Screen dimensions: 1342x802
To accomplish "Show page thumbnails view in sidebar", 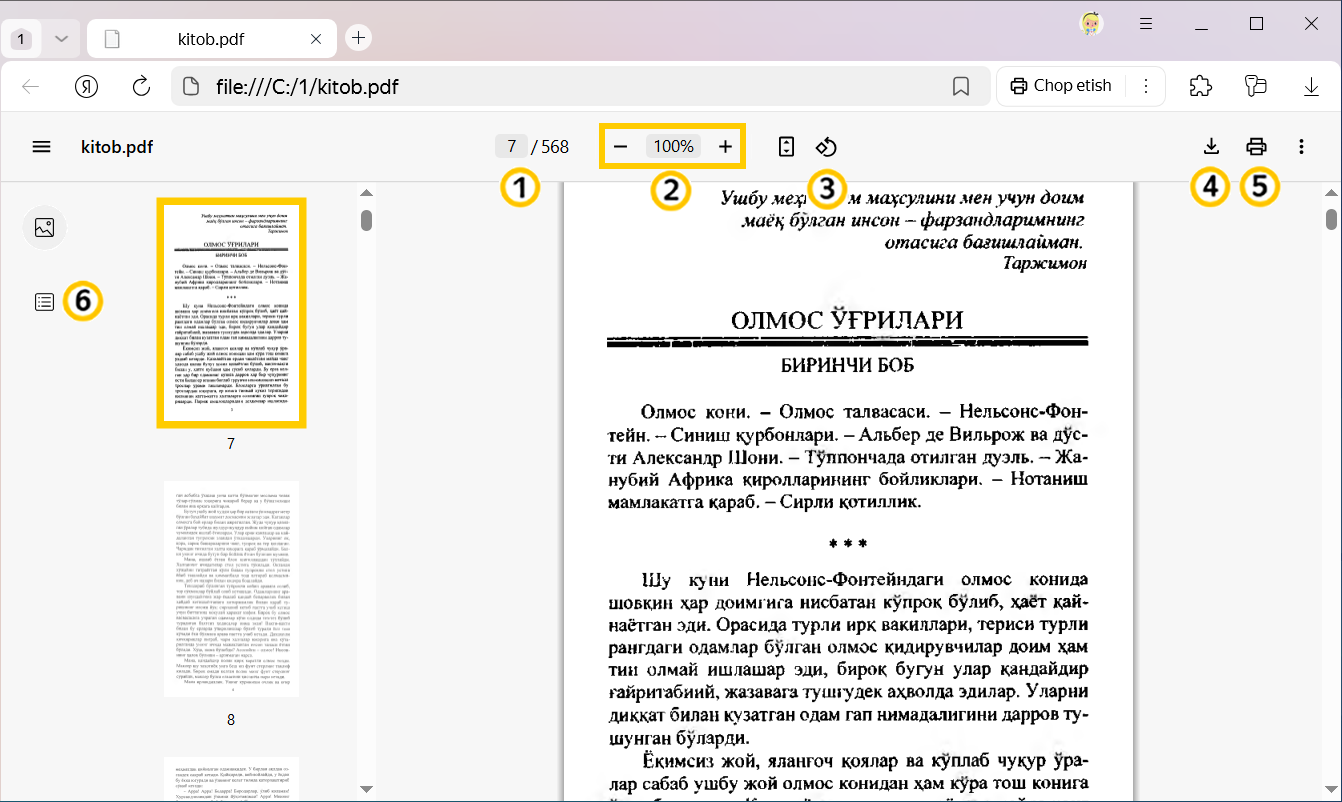I will (44, 227).
